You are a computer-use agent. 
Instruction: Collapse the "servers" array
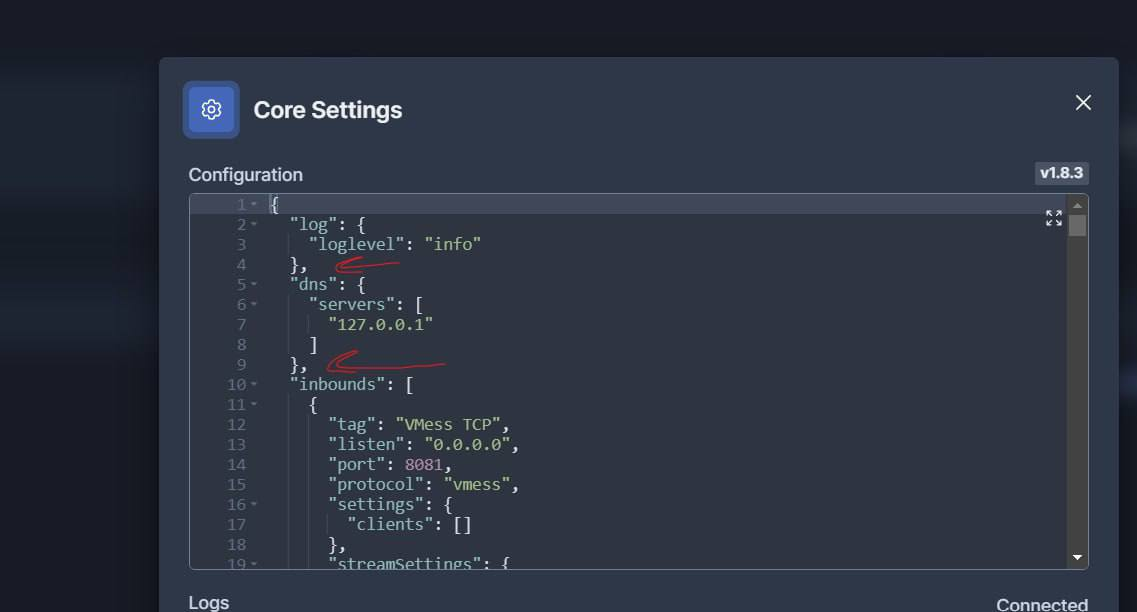tap(255, 305)
